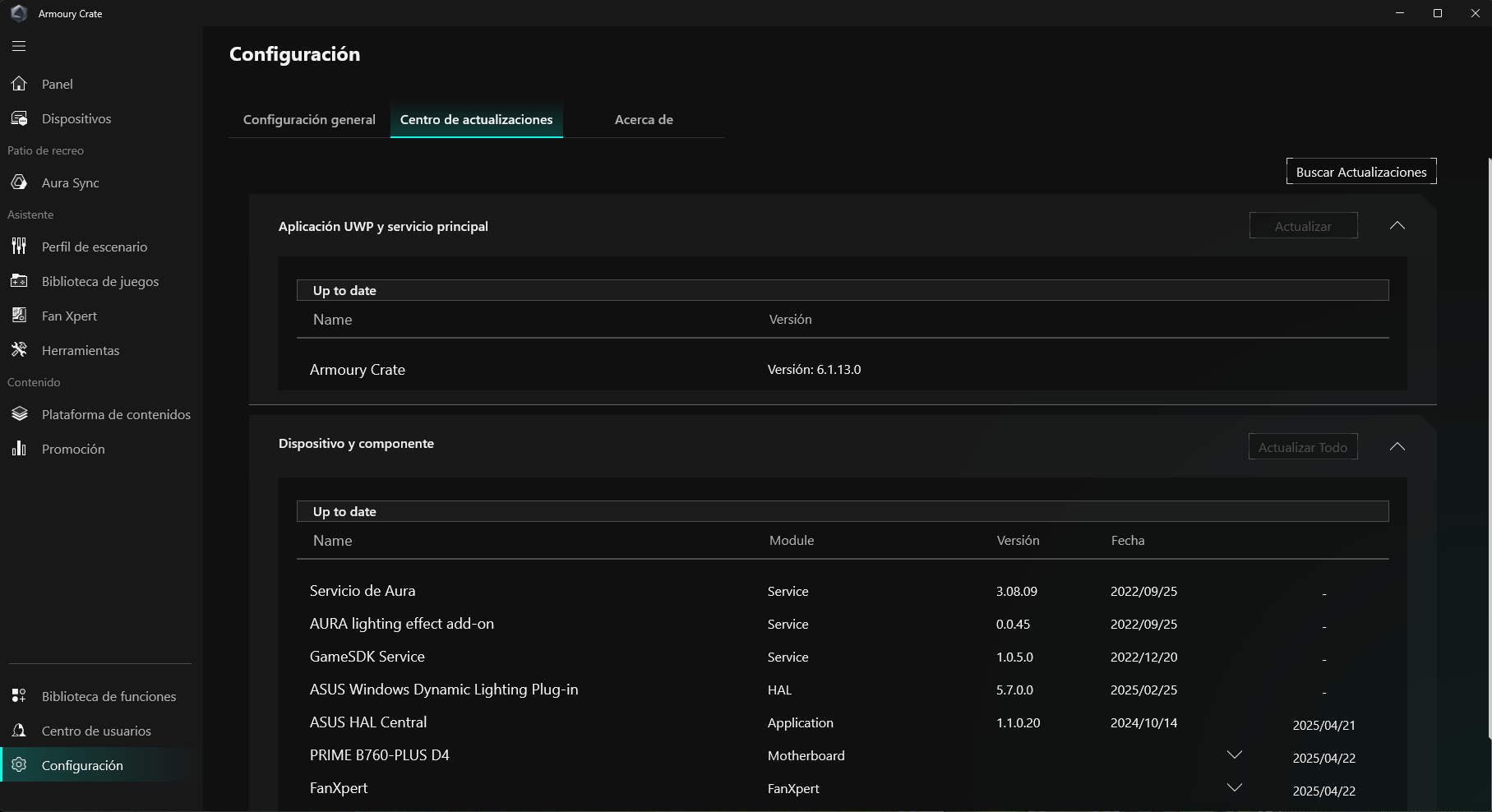This screenshot has height=812, width=1492.
Task: Switch to the Configuración general tab
Action: [x=308, y=119]
